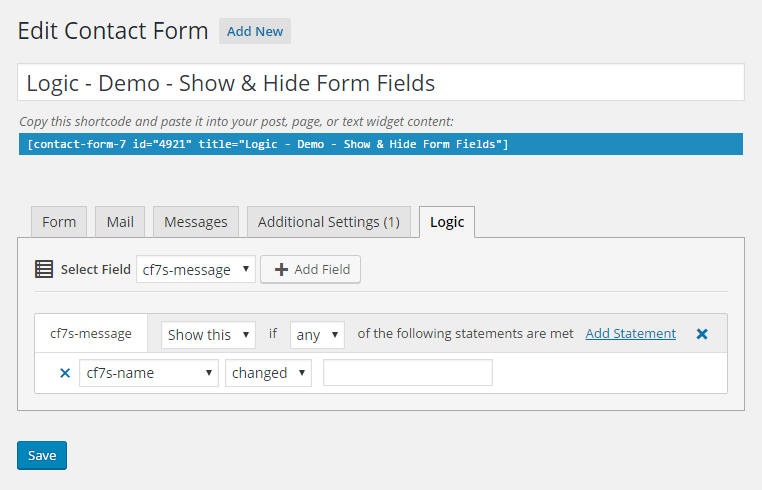
Task: Open the Additional Settings (1) tab
Action: (x=328, y=222)
